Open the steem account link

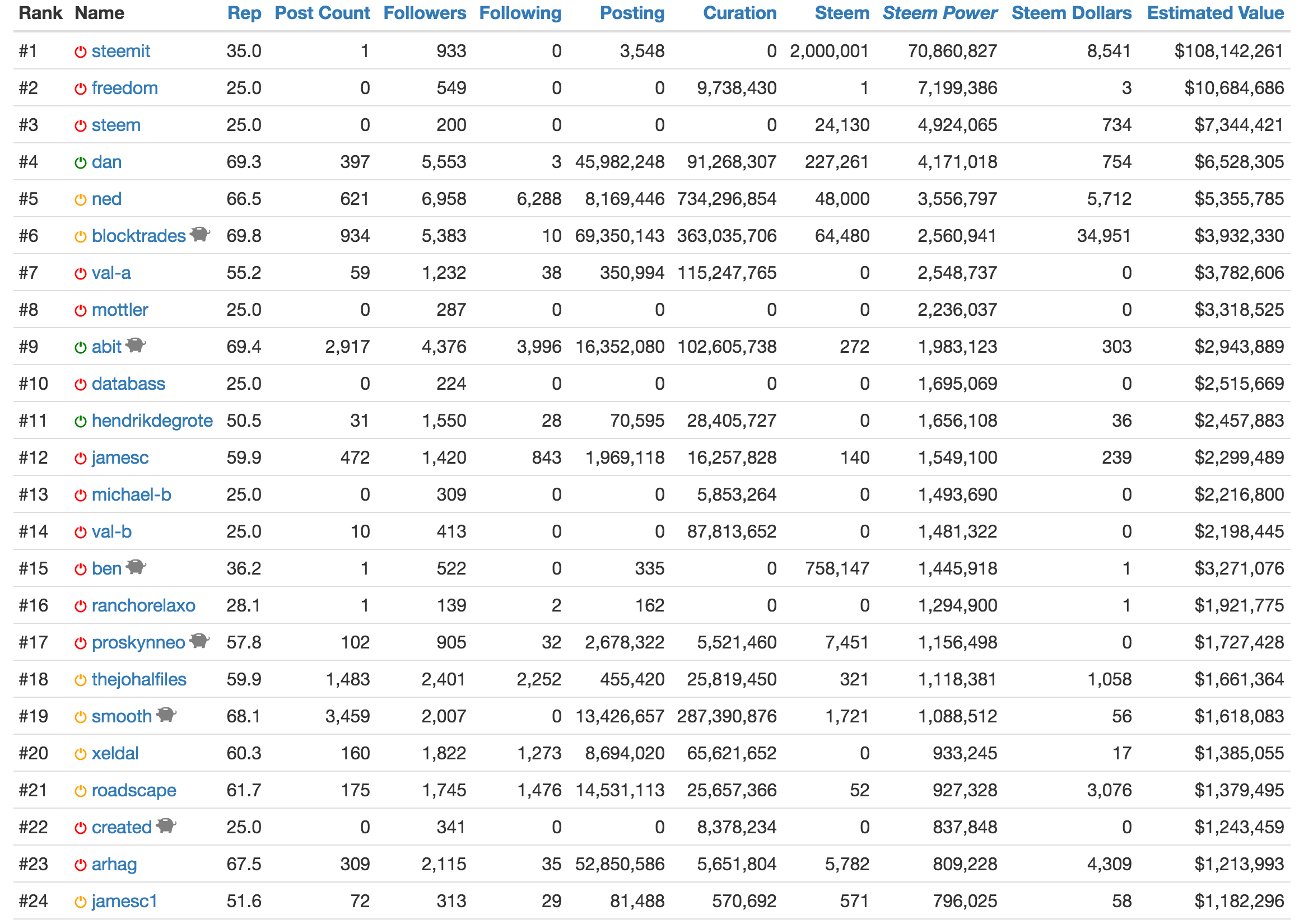coord(116,125)
